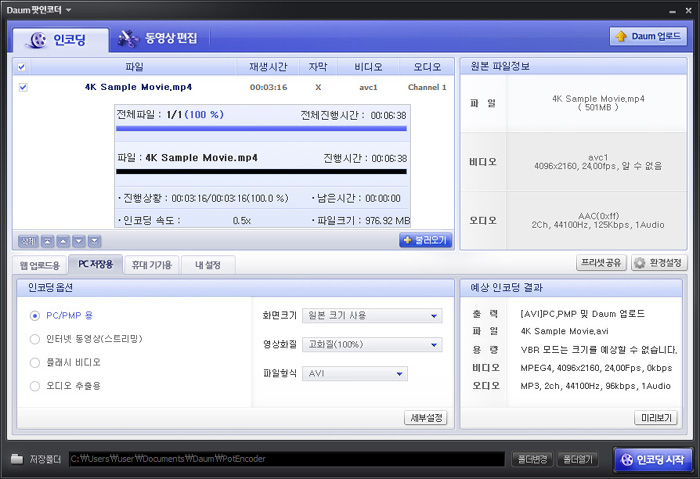Click the 예상 인코딩 결과 panel header

coord(571,287)
